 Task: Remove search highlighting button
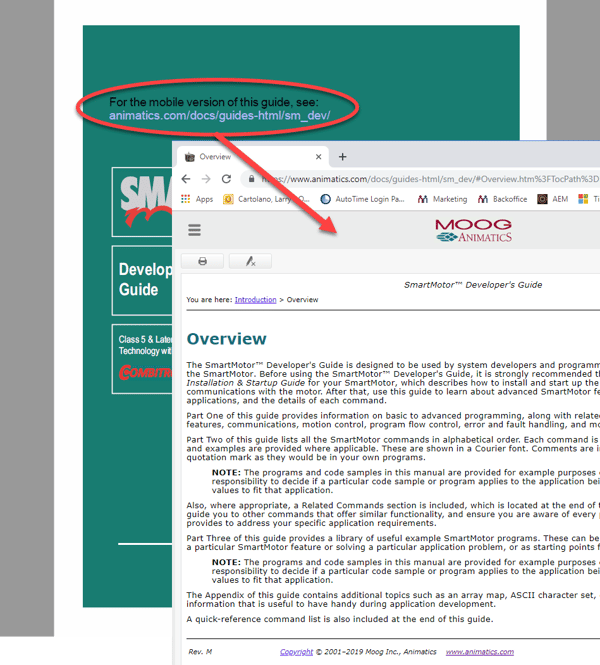click(250, 261)
